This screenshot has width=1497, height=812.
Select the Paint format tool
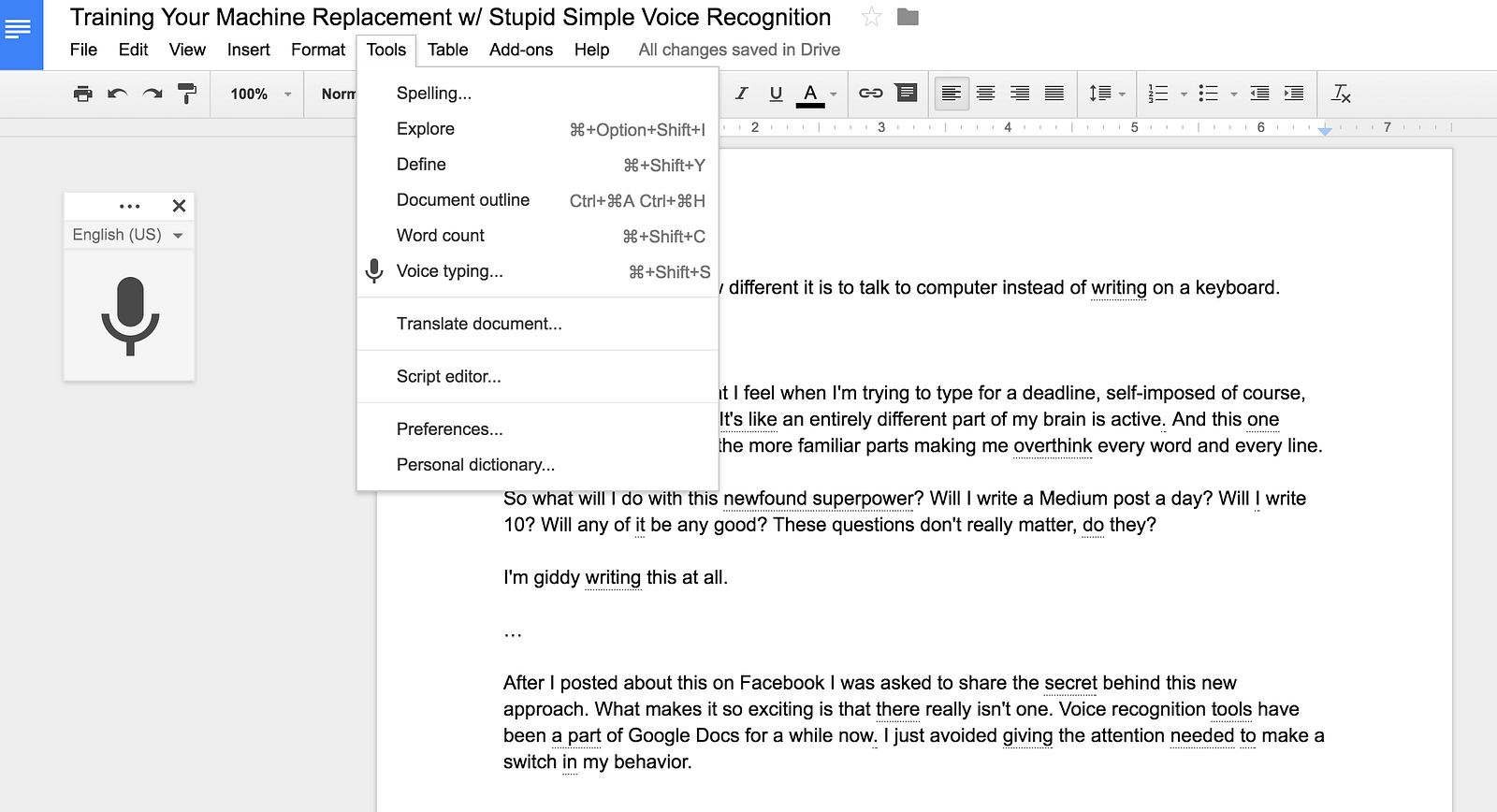[x=187, y=94]
